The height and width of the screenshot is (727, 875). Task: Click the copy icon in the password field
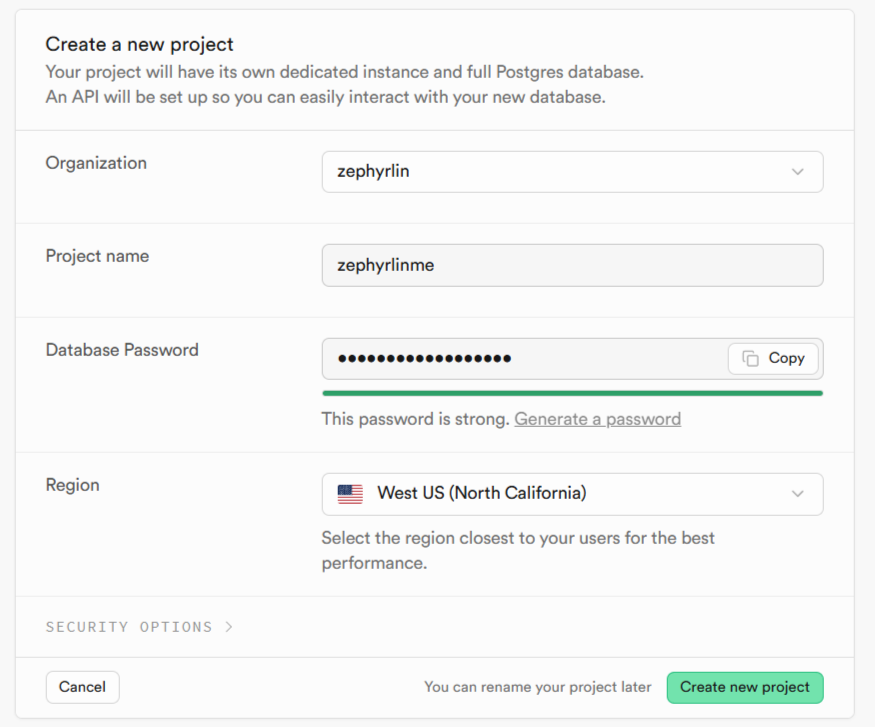pos(750,359)
